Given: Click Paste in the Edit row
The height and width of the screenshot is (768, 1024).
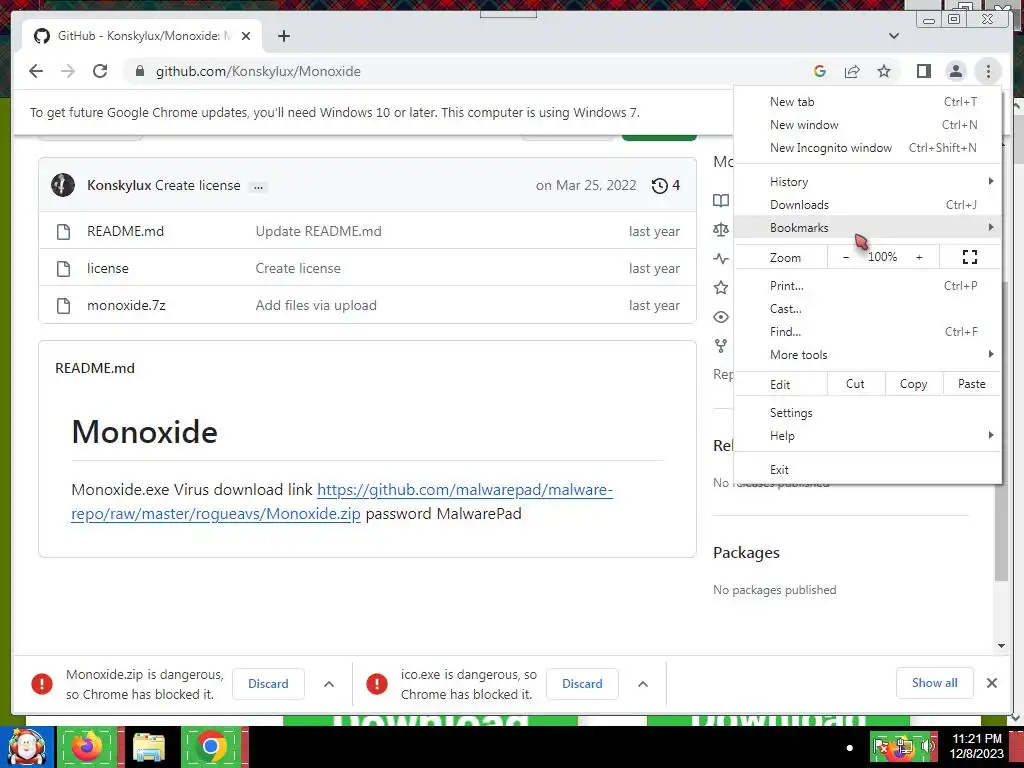Looking at the screenshot, I should click(x=972, y=384).
